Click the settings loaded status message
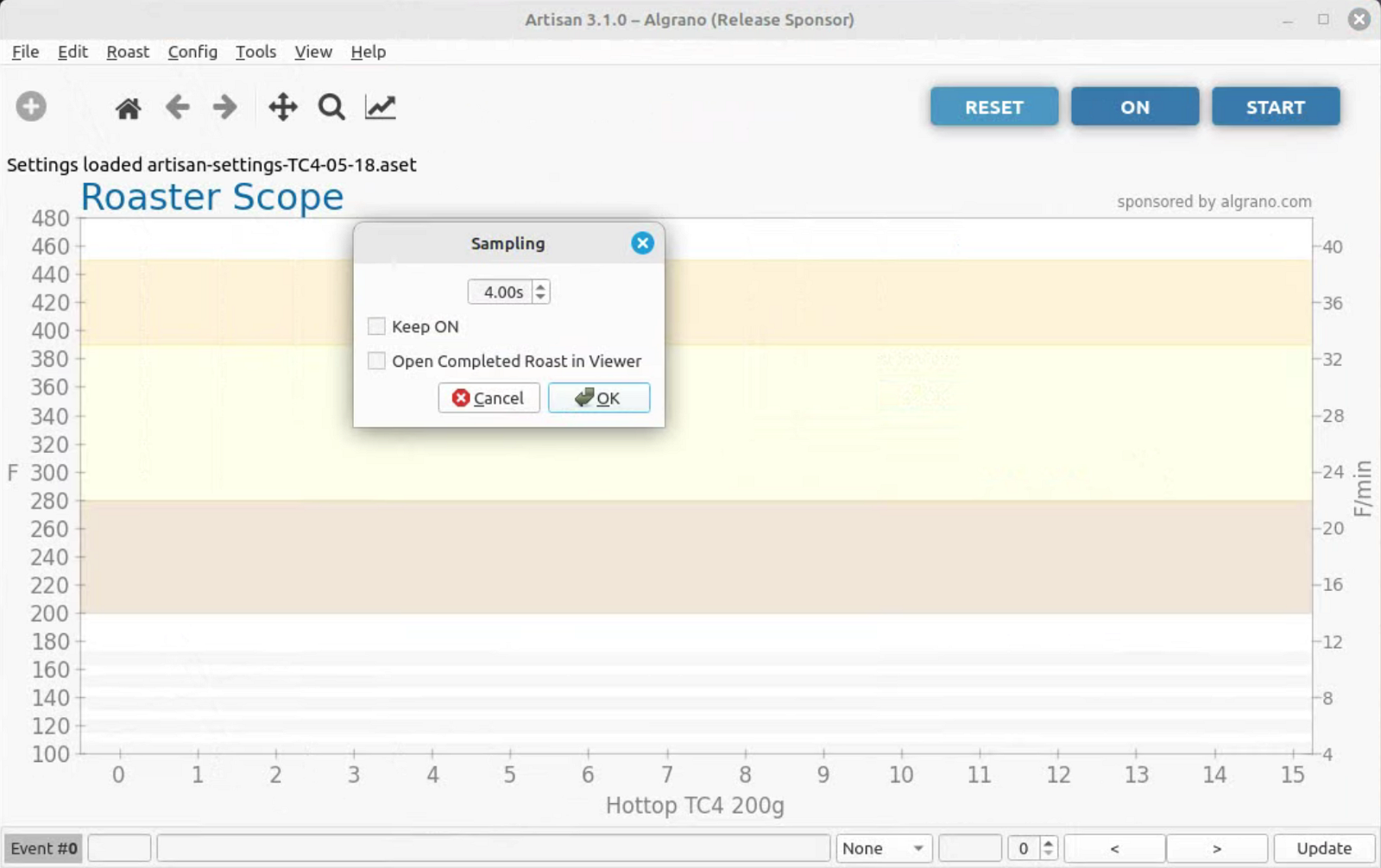1381x868 pixels. [x=211, y=165]
